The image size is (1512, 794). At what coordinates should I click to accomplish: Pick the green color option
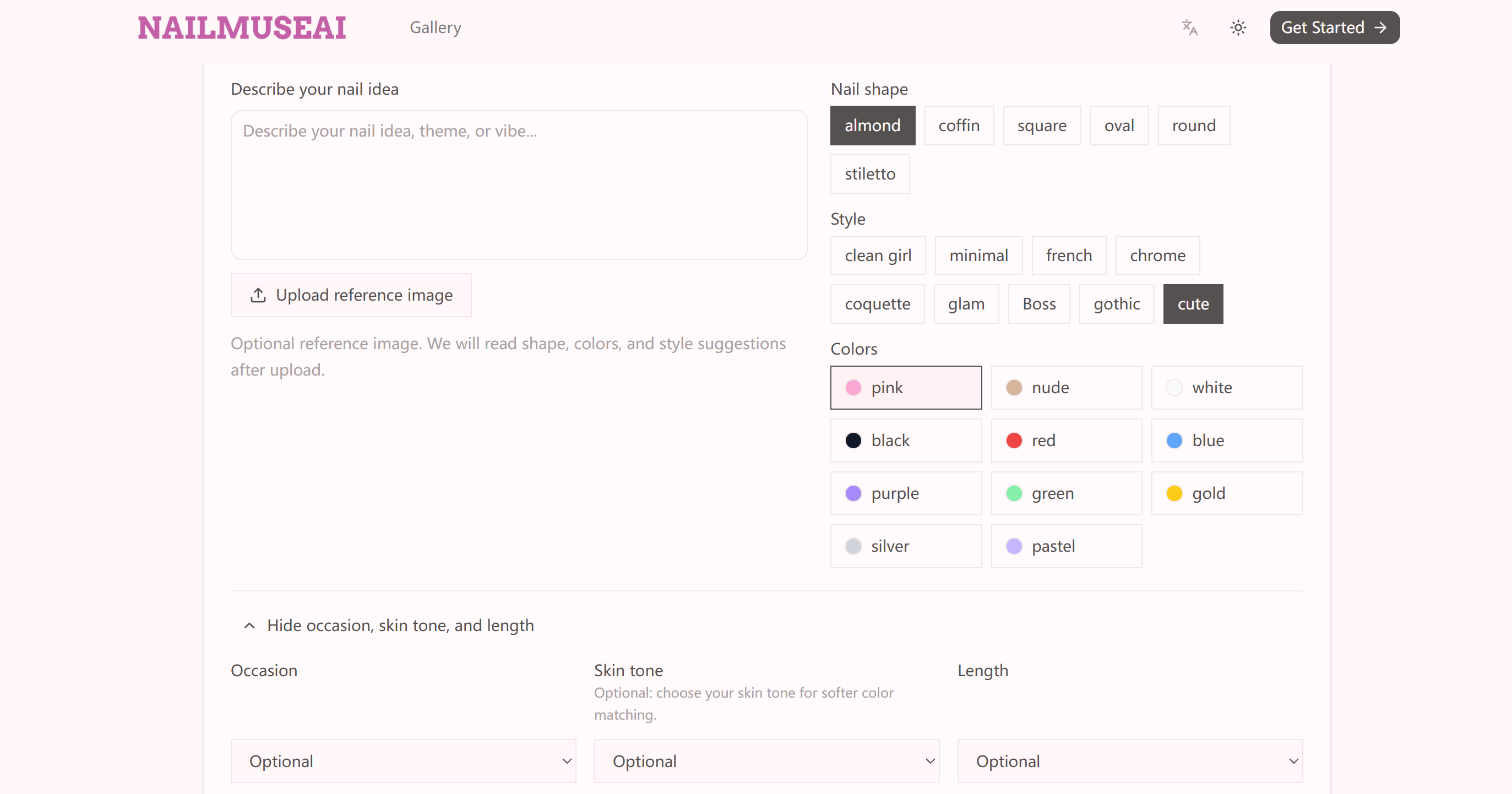1066,493
